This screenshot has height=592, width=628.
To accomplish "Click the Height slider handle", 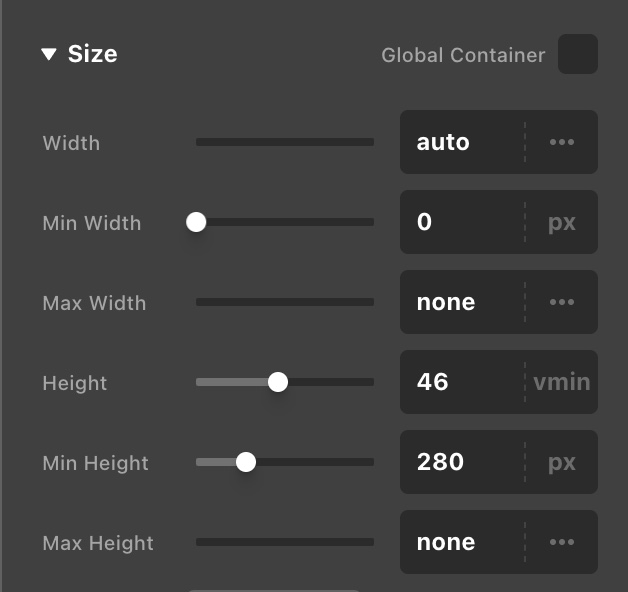I will 278,382.
